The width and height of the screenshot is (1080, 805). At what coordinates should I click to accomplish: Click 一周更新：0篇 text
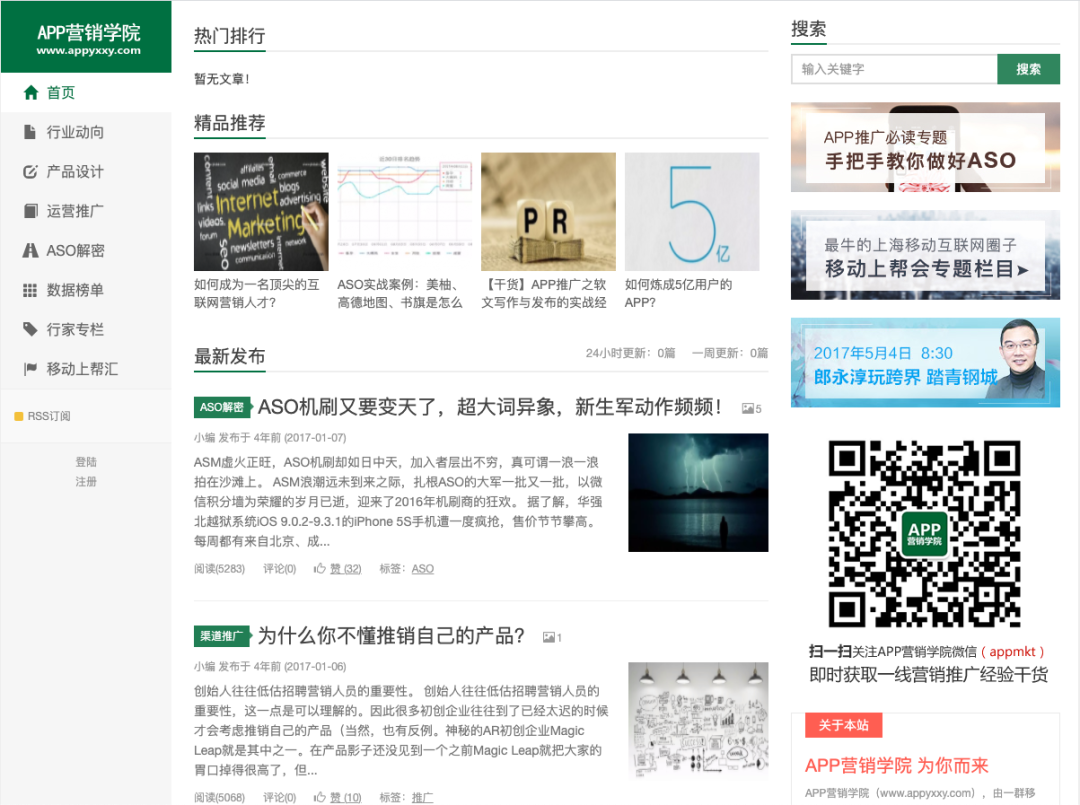coord(730,353)
